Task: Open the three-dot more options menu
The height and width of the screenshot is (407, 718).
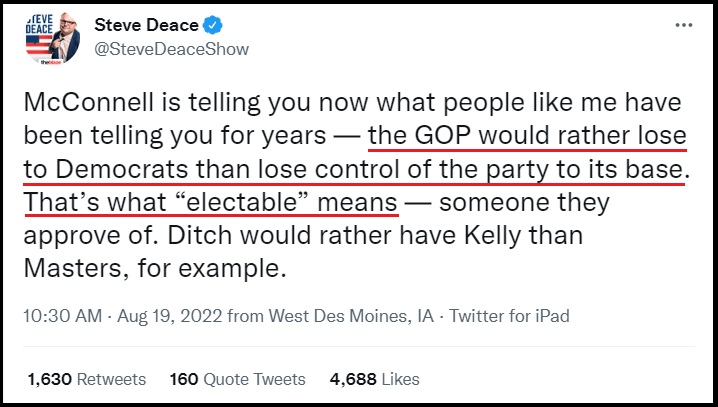Action: pyautogui.click(x=682, y=24)
